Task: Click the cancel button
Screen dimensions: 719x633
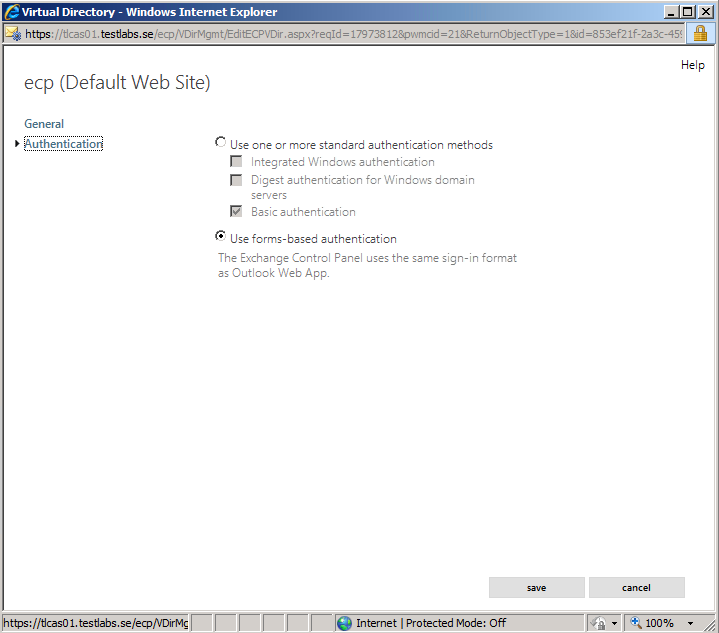Action: (636, 588)
